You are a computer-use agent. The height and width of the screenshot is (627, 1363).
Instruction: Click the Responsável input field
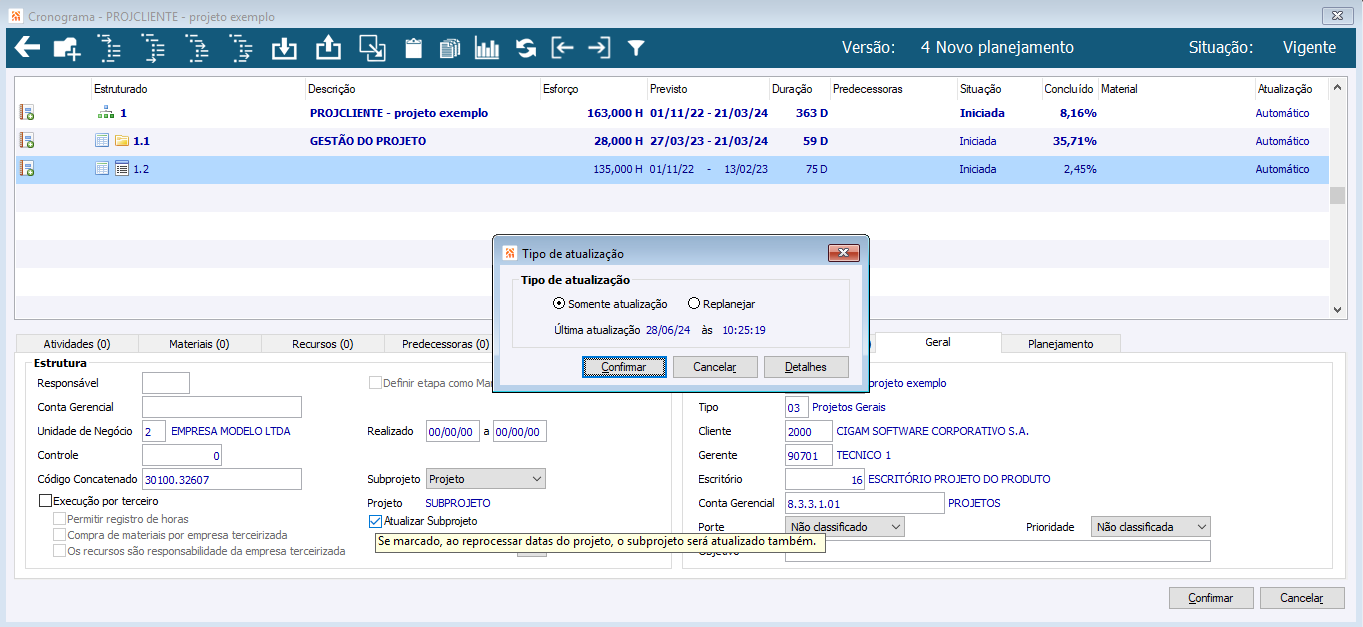[x=166, y=383]
